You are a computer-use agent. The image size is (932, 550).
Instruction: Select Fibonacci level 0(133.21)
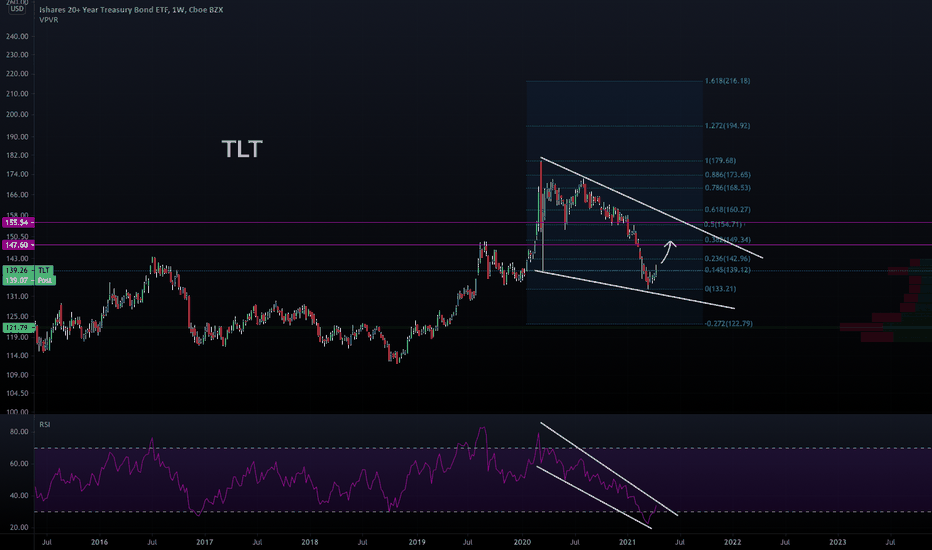pos(720,289)
